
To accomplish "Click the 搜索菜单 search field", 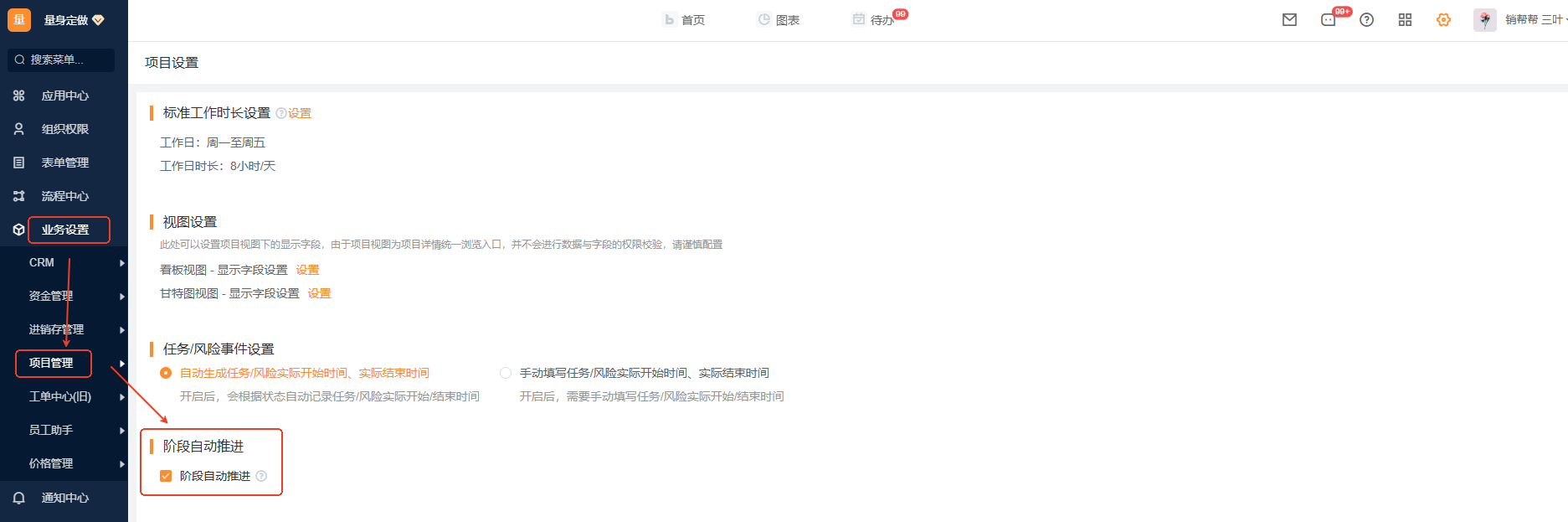I will (62, 59).
